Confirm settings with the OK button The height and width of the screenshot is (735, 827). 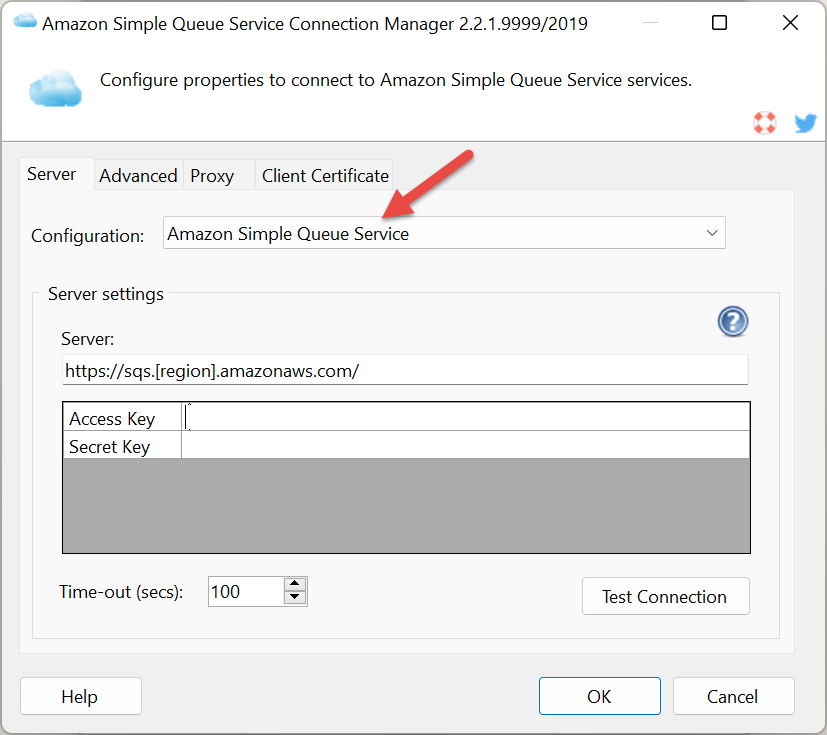coord(600,696)
